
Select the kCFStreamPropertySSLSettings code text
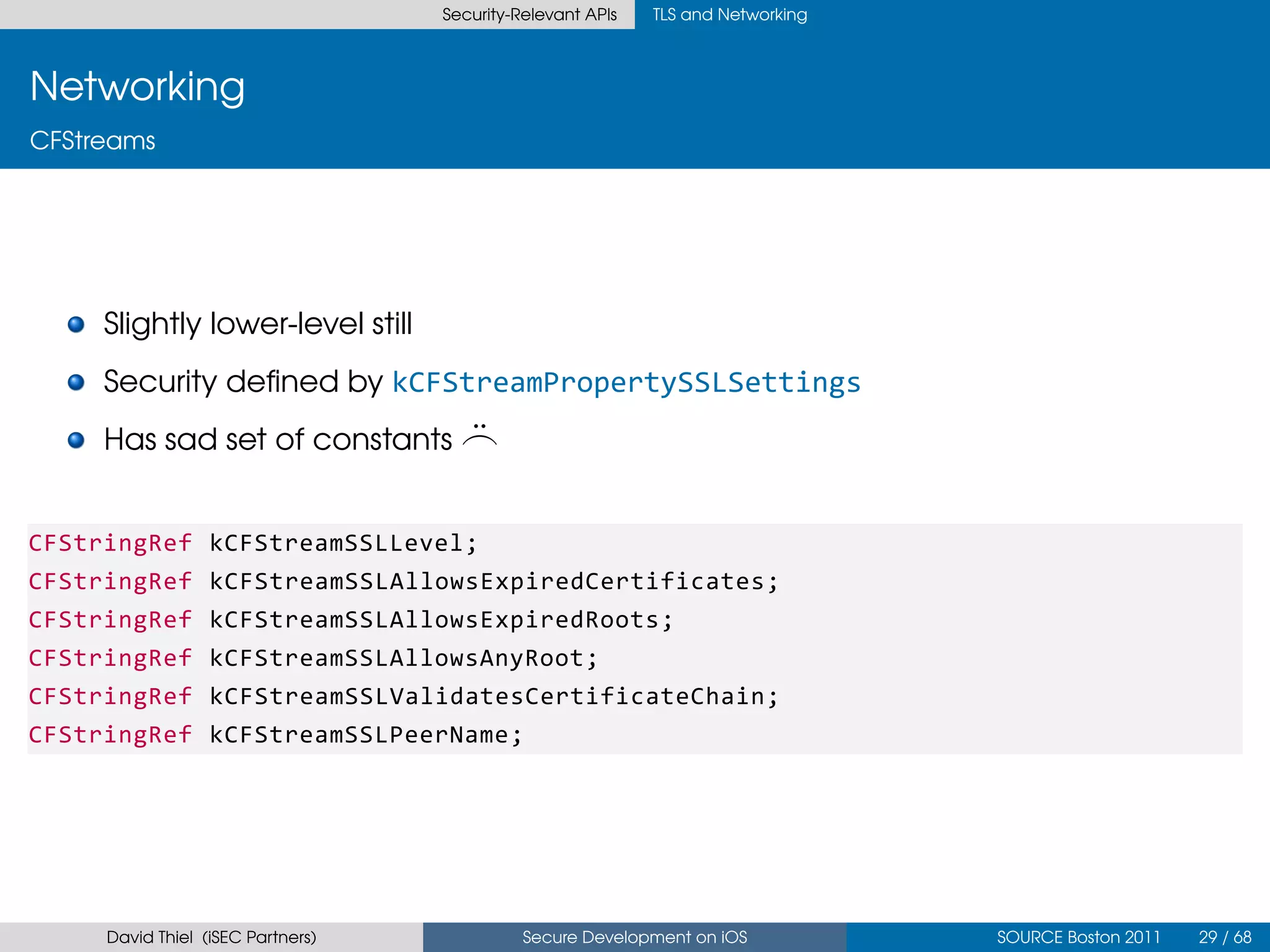pos(626,382)
